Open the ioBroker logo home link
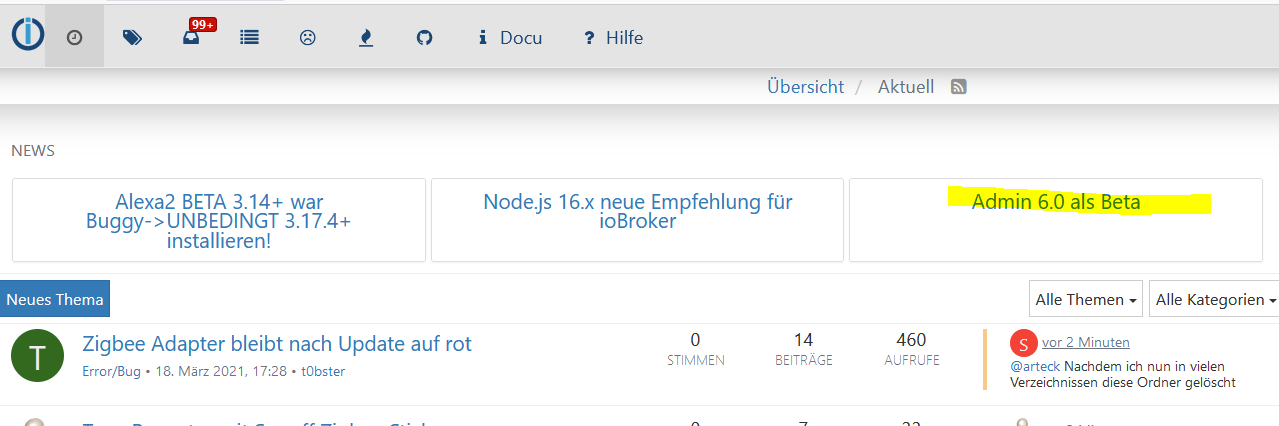This screenshot has width=1279, height=426. click(x=27, y=34)
